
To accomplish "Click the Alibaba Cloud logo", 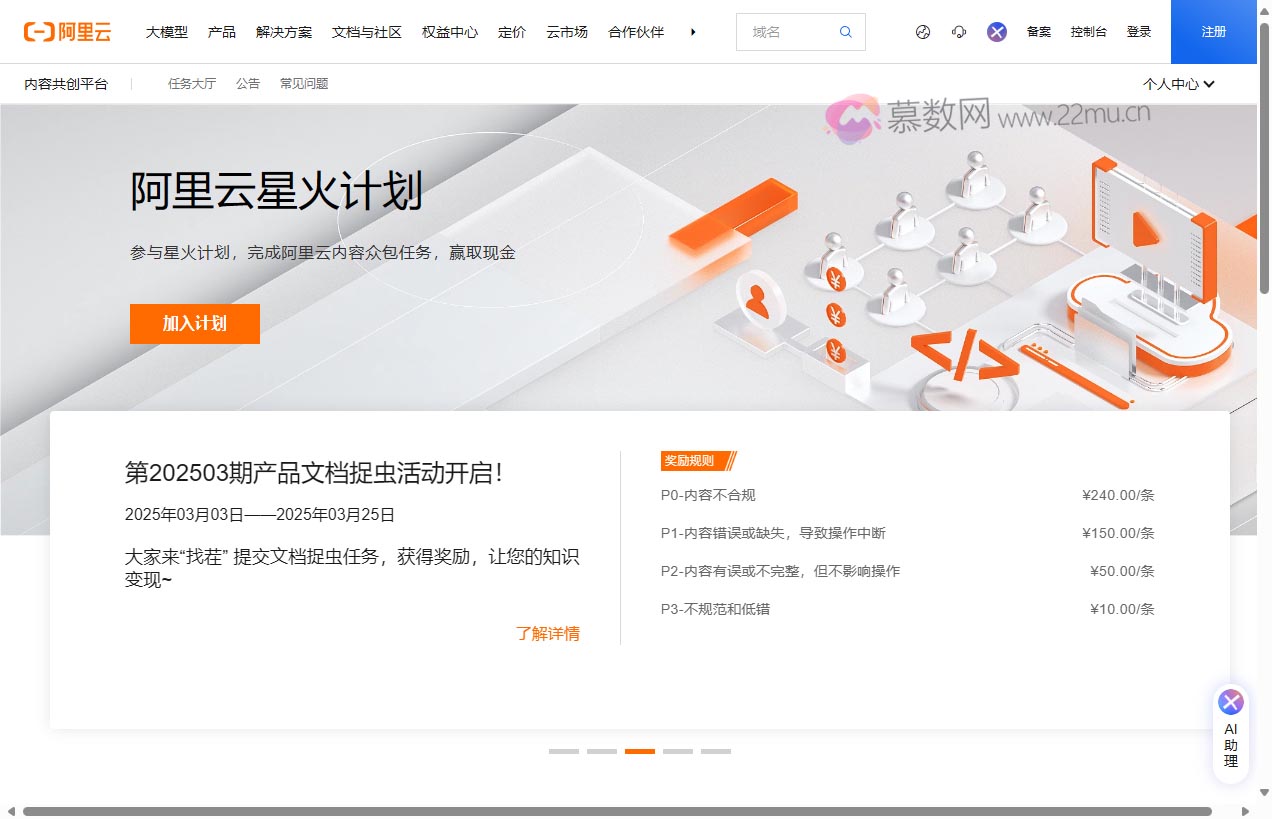I will [x=68, y=32].
